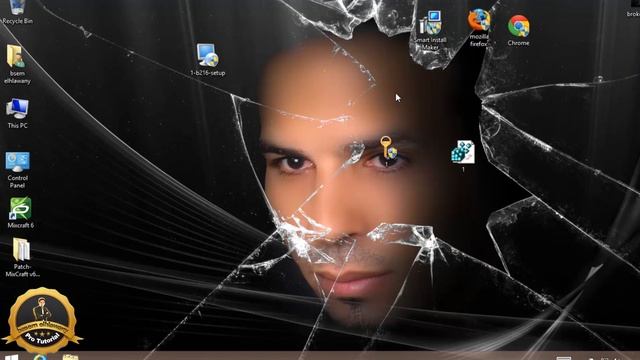Select the gold key shield icon

pos(387,147)
